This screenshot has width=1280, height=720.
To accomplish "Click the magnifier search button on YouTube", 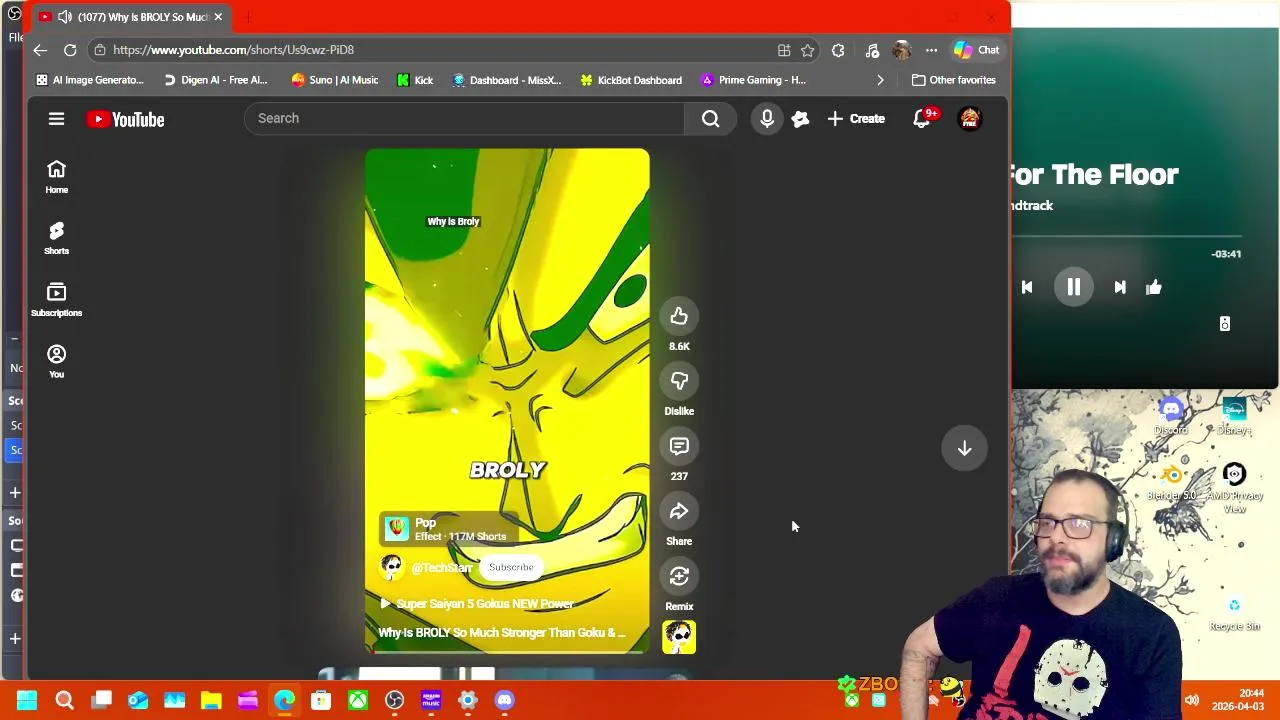I will tap(710, 118).
